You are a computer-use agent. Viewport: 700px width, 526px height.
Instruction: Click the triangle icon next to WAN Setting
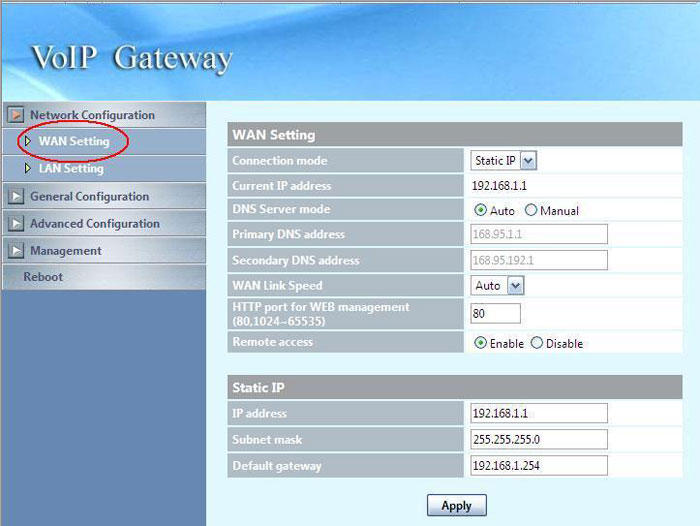(27, 142)
